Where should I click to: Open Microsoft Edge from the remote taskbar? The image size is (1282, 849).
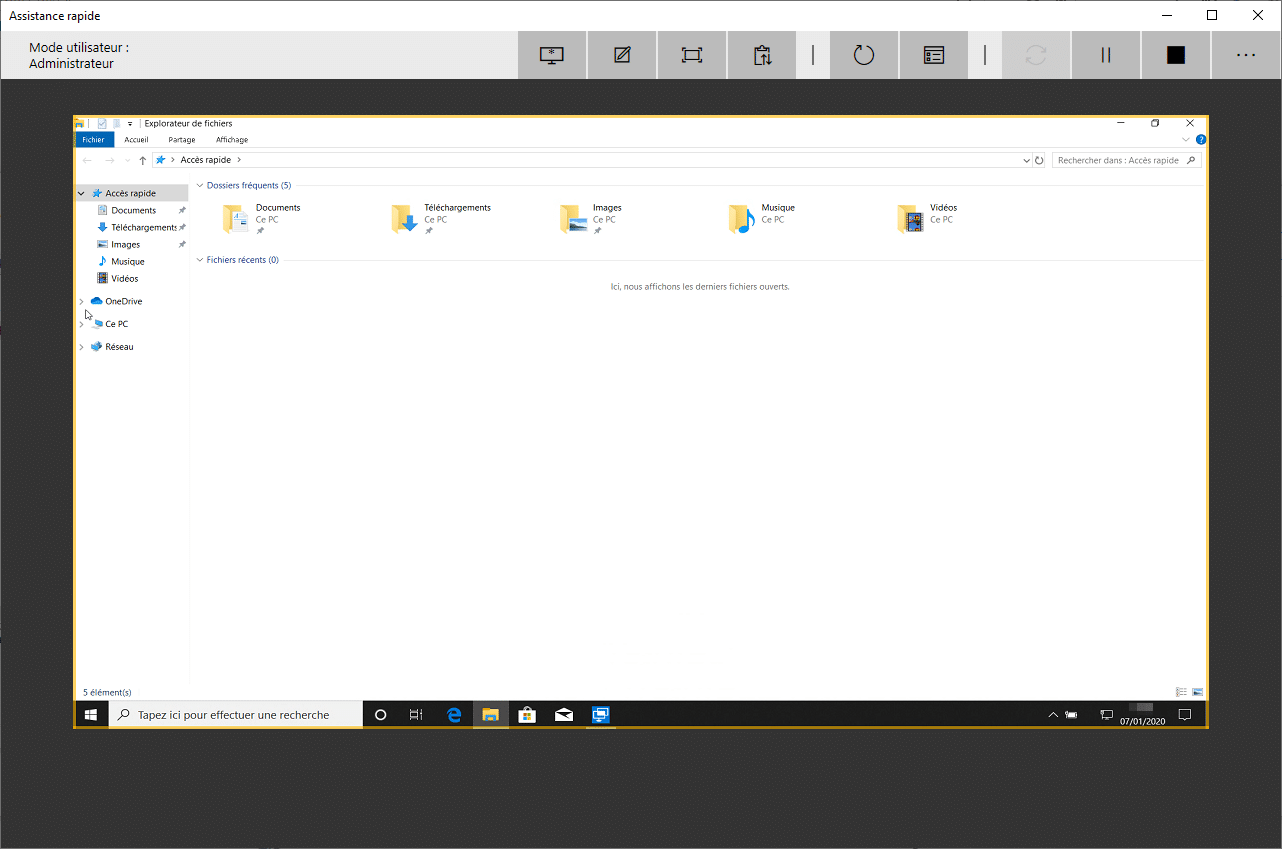[x=454, y=715]
